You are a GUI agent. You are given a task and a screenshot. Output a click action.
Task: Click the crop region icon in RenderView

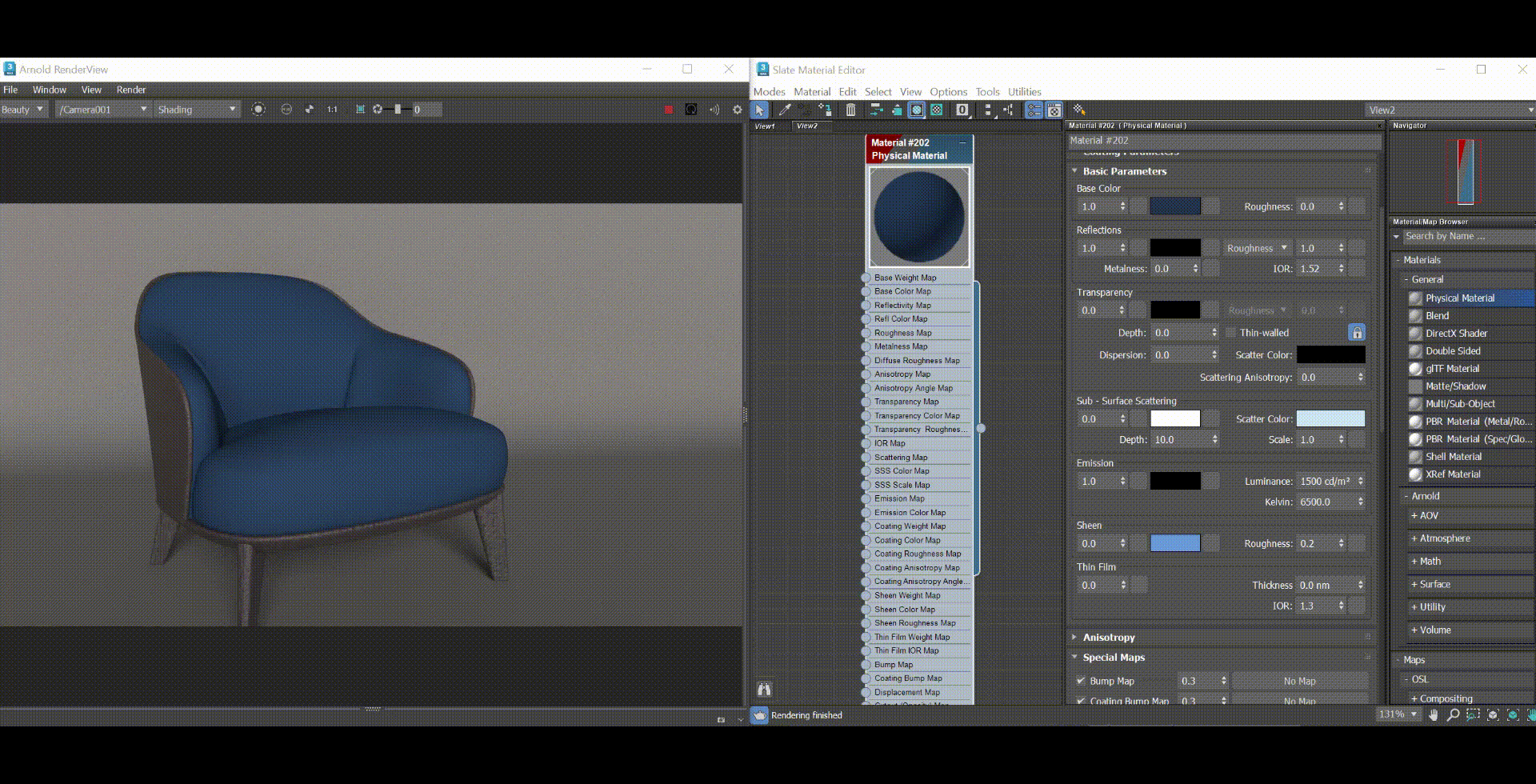pos(360,110)
